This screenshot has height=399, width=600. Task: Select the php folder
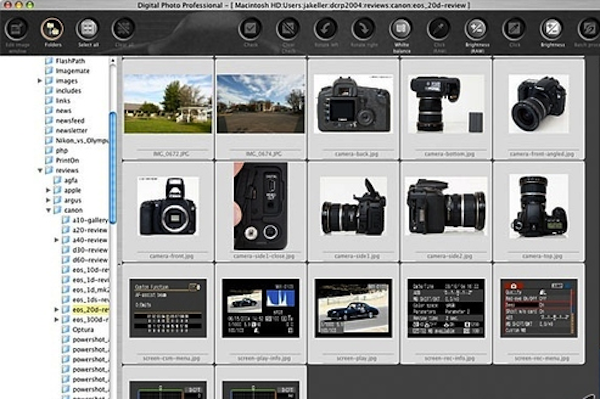coord(57,150)
